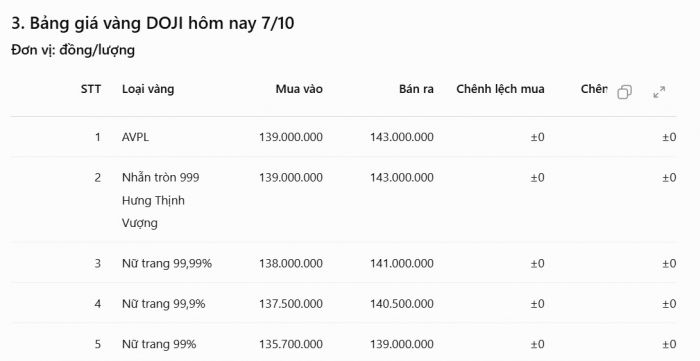Click buy price 135.700.000 in row 5

[291, 344]
